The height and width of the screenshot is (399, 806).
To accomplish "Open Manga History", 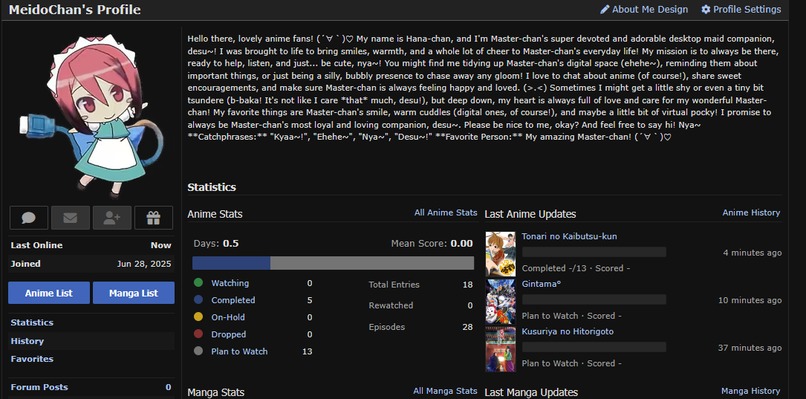I will [x=750, y=391].
